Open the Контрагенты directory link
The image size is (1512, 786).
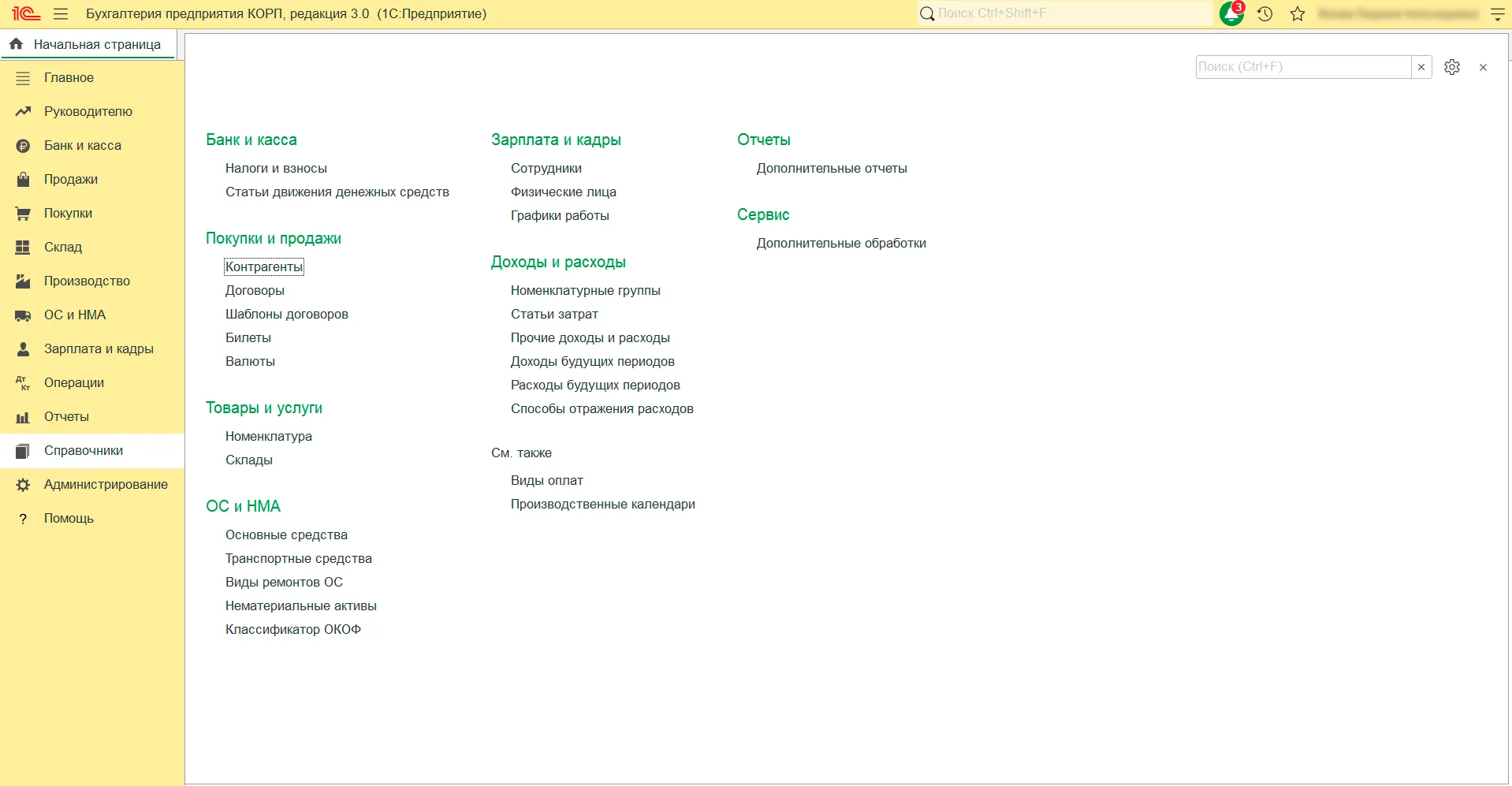(x=263, y=266)
